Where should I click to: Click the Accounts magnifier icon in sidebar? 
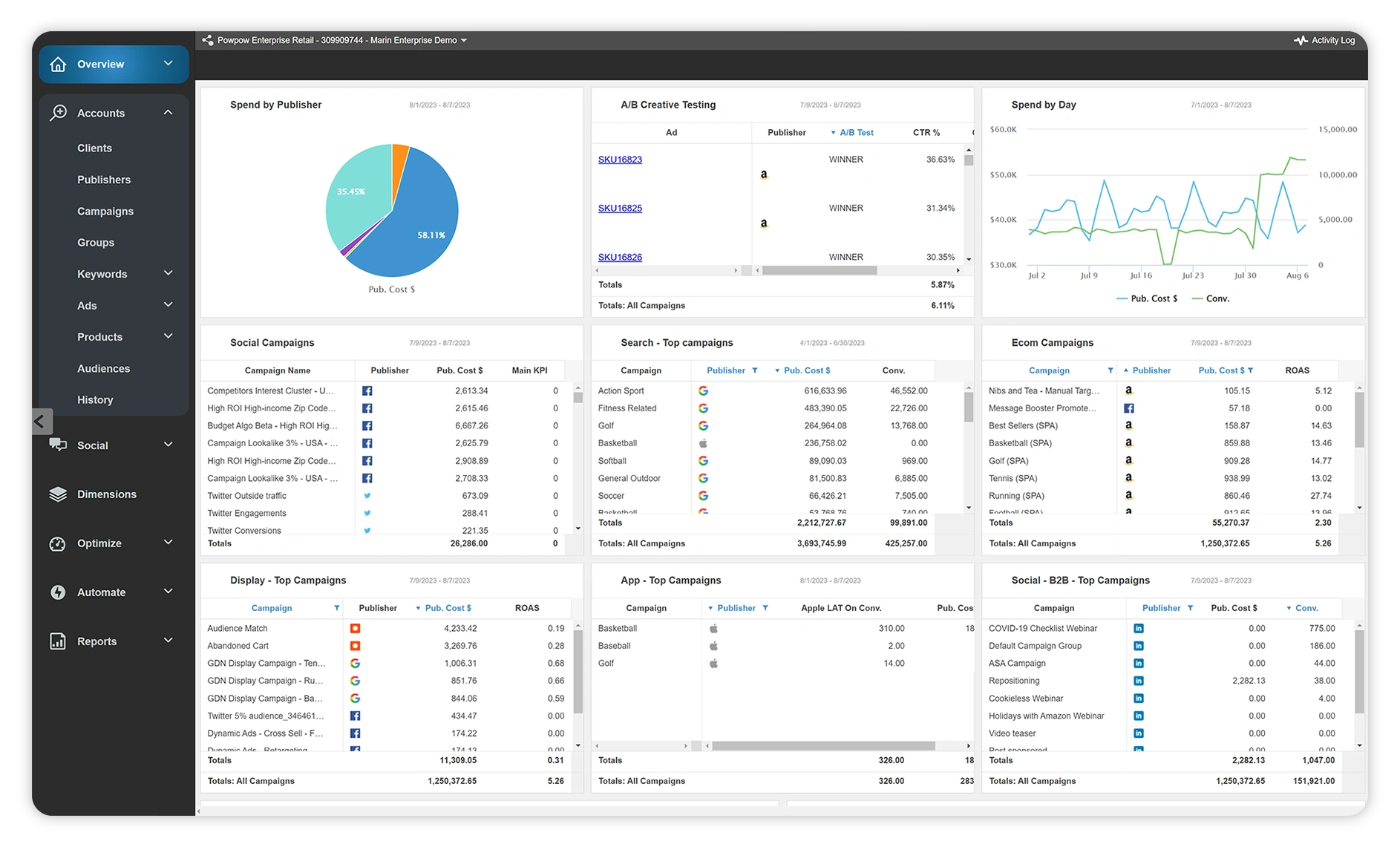point(58,112)
